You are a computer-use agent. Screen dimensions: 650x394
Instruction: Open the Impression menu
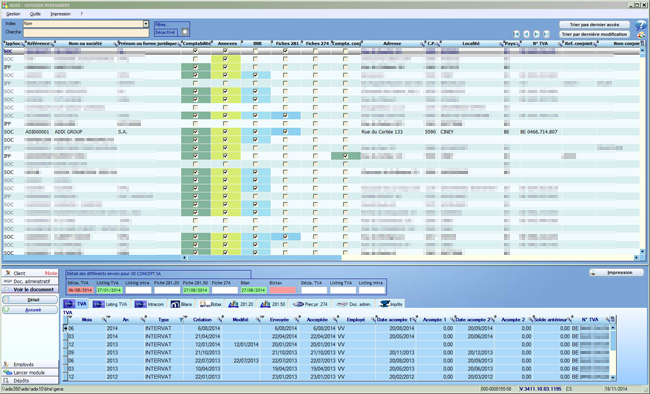pos(61,14)
